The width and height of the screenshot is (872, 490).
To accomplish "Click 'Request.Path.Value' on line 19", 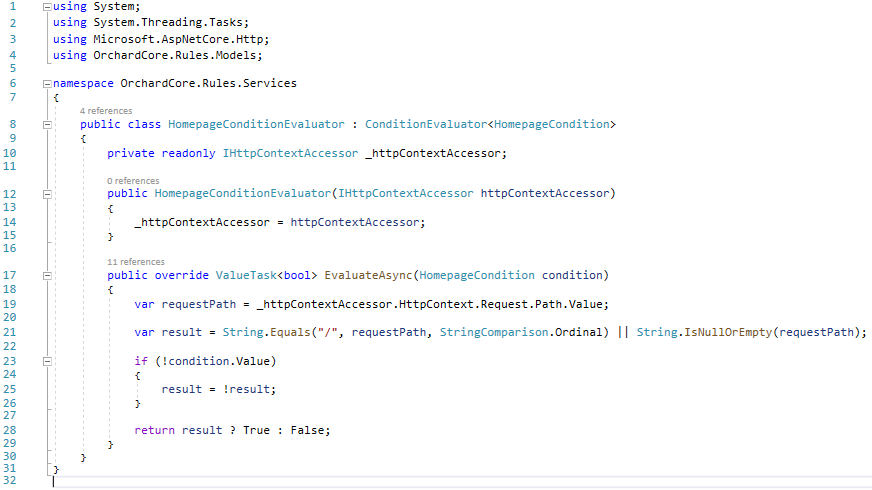I will click(542, 304).
